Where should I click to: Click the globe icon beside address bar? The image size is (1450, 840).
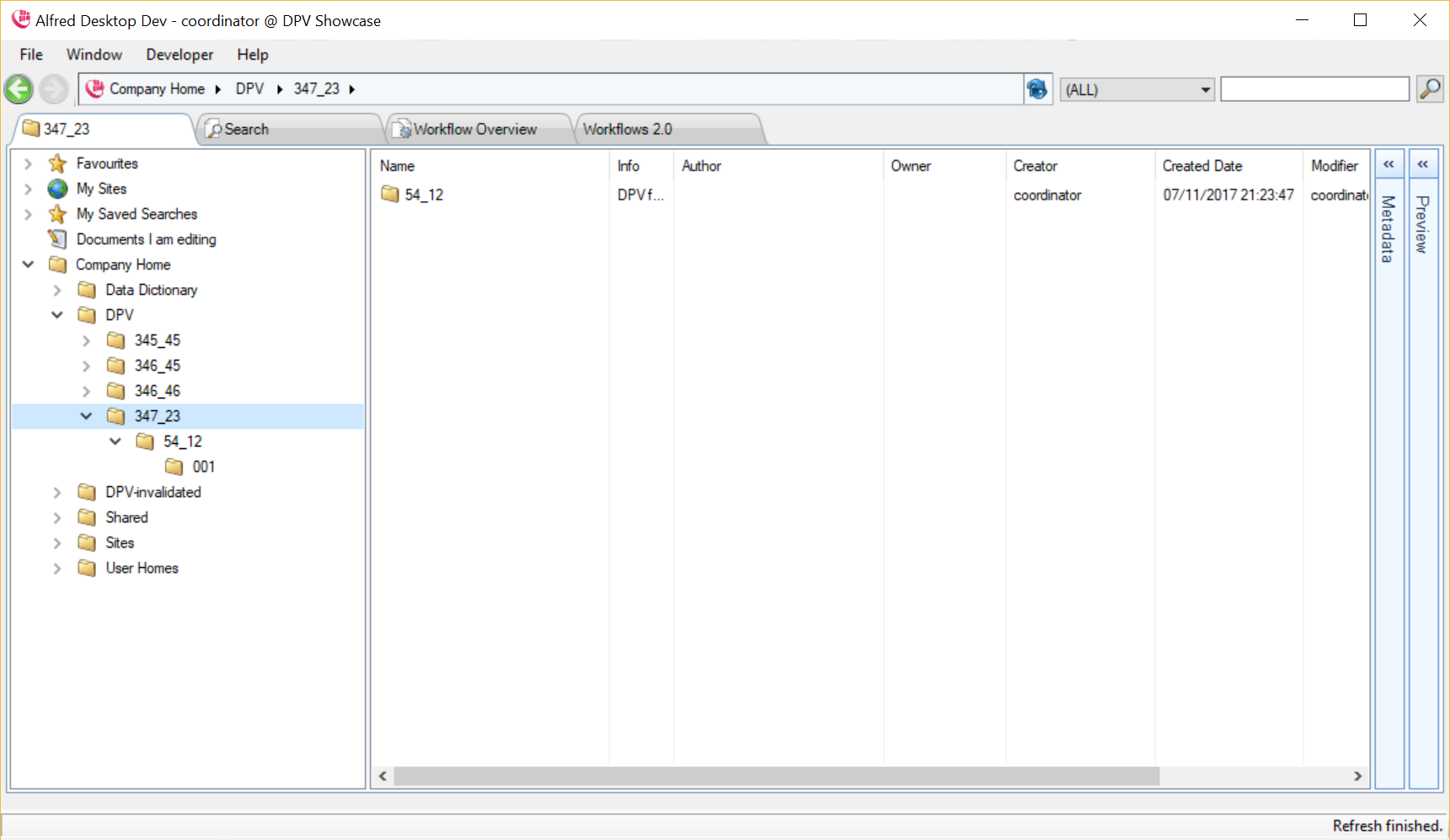click(x=1037, y=88)
